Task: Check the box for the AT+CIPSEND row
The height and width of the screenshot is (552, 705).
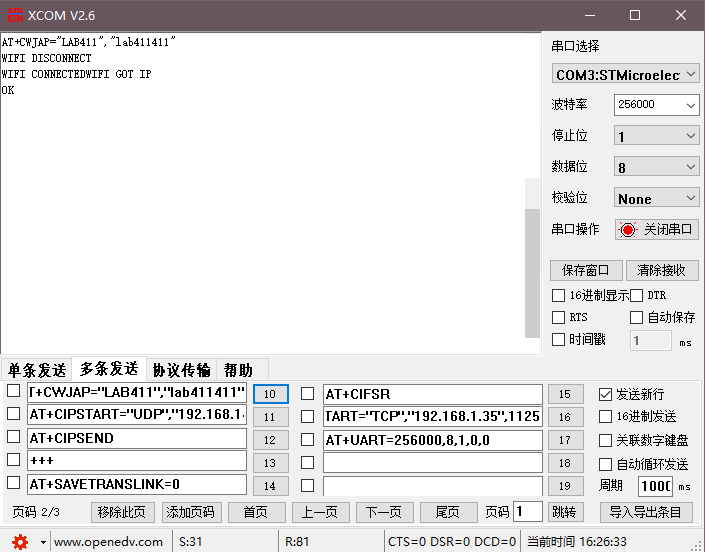Action: pyautogui.click(x=13, y=437)
